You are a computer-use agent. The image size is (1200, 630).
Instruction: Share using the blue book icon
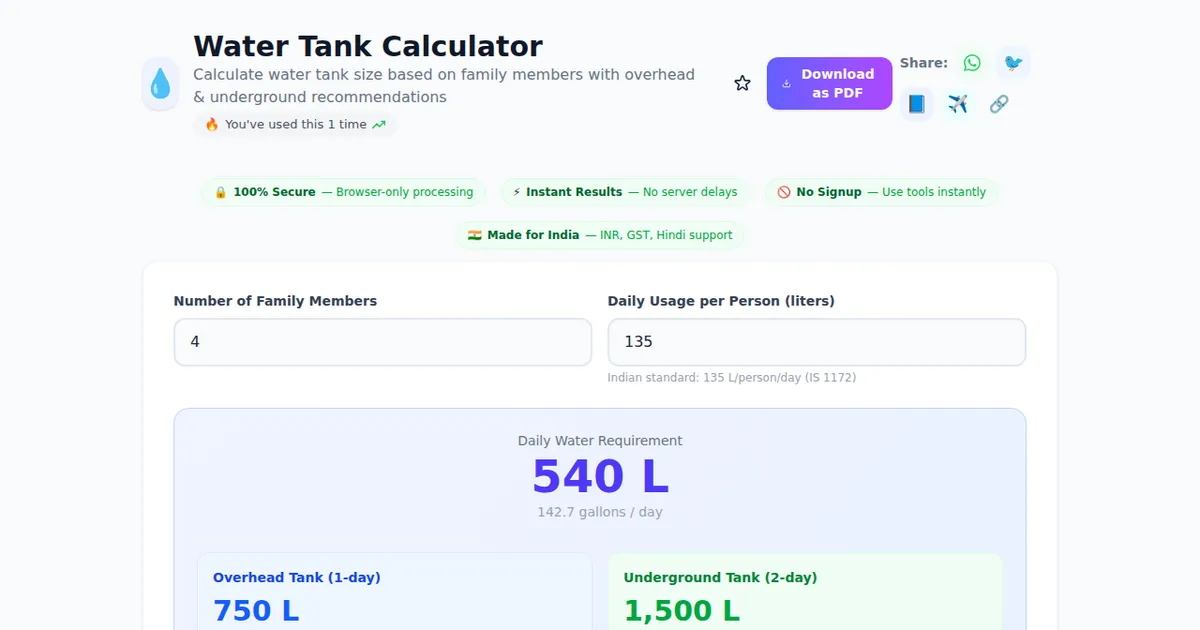[916, 104]
